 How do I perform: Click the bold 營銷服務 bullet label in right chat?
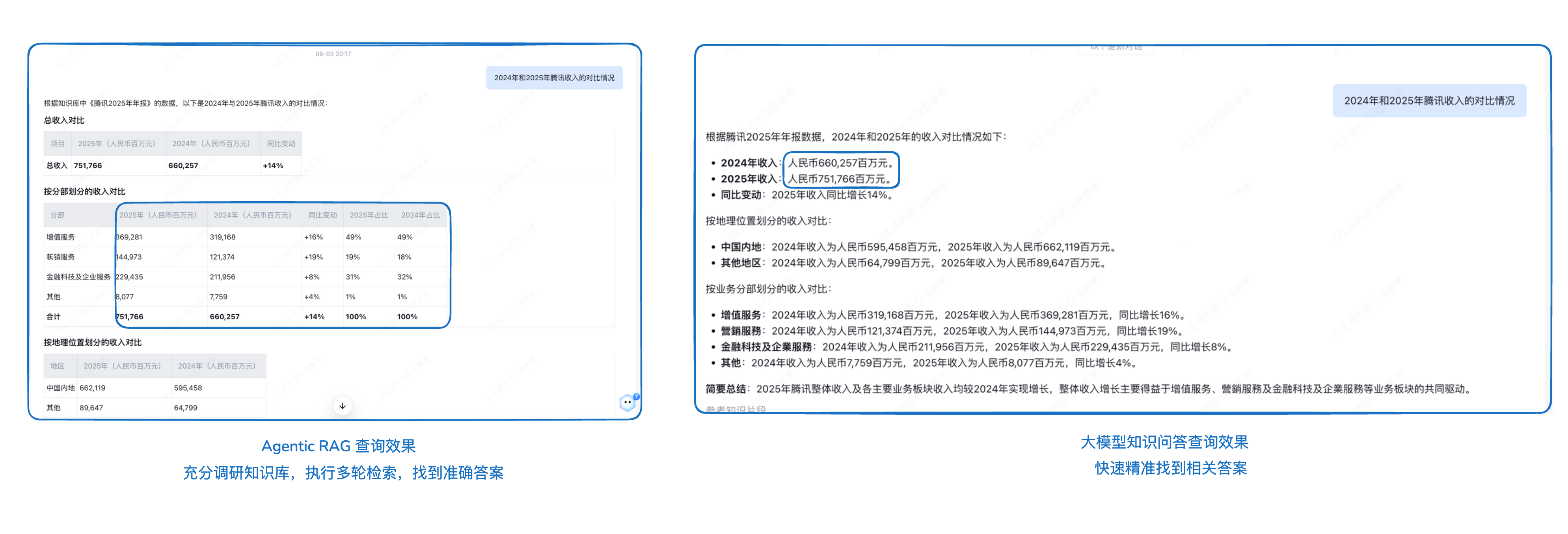coord(741,331)
